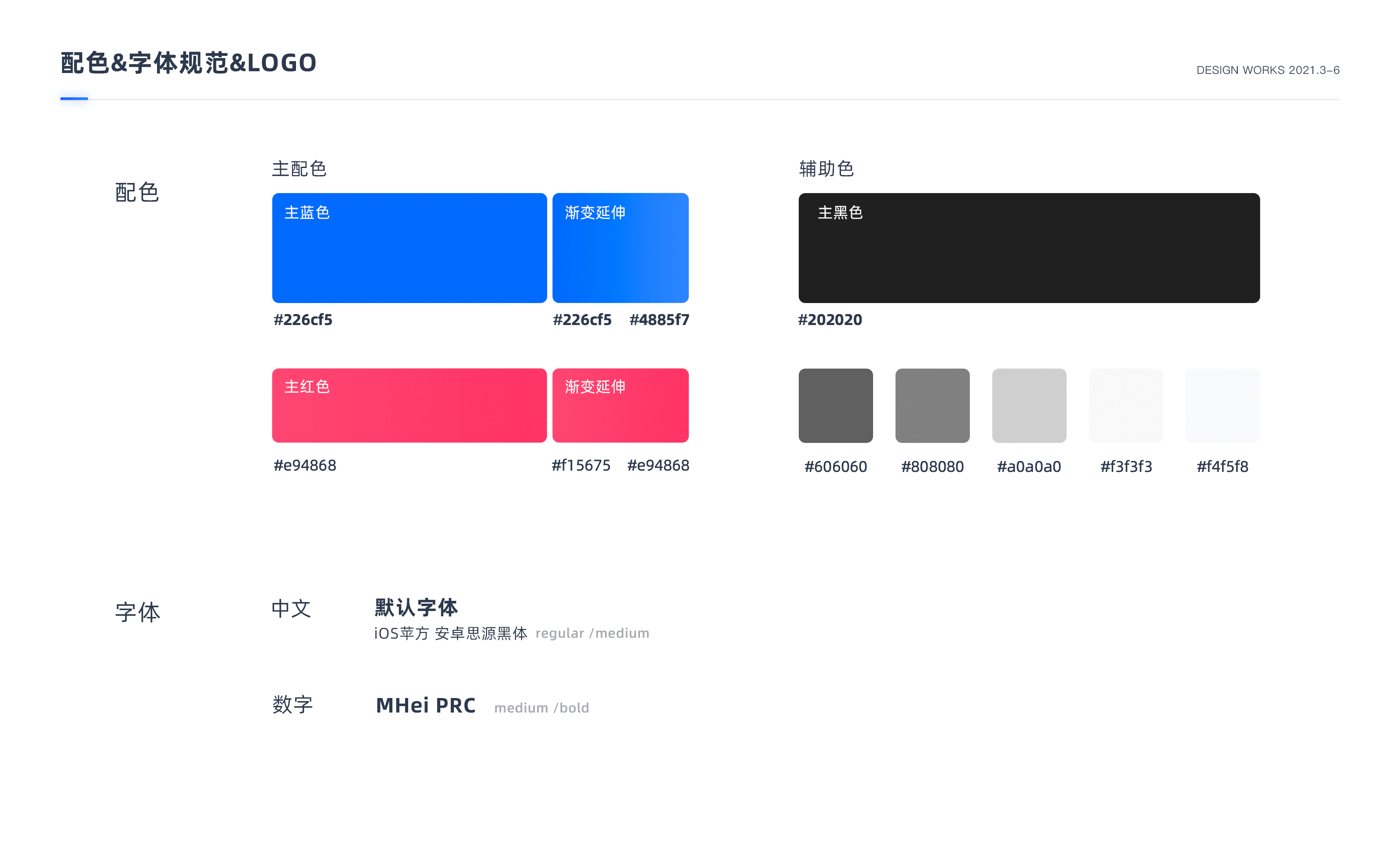Pick the #a0a0a0 light gray swatch
Image resolution: width=1400 pixels, height=848 pixels.
(x=1029, y=405)
